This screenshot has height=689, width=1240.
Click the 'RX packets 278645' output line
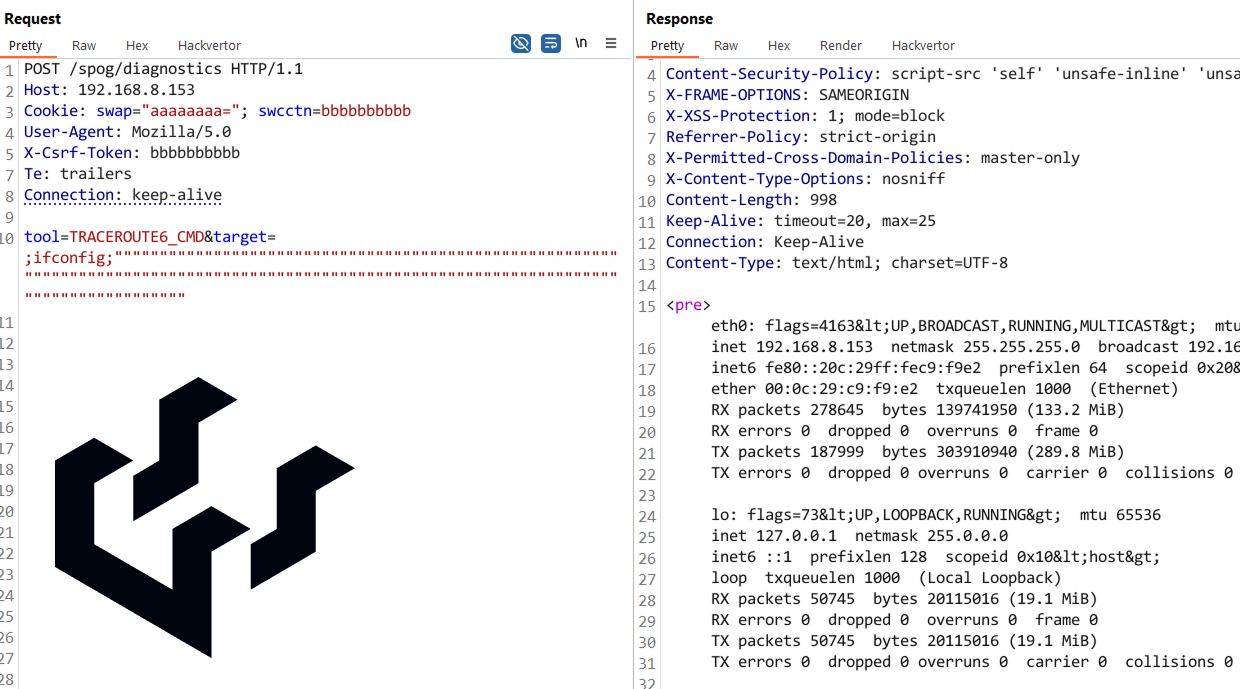[918, 410]
